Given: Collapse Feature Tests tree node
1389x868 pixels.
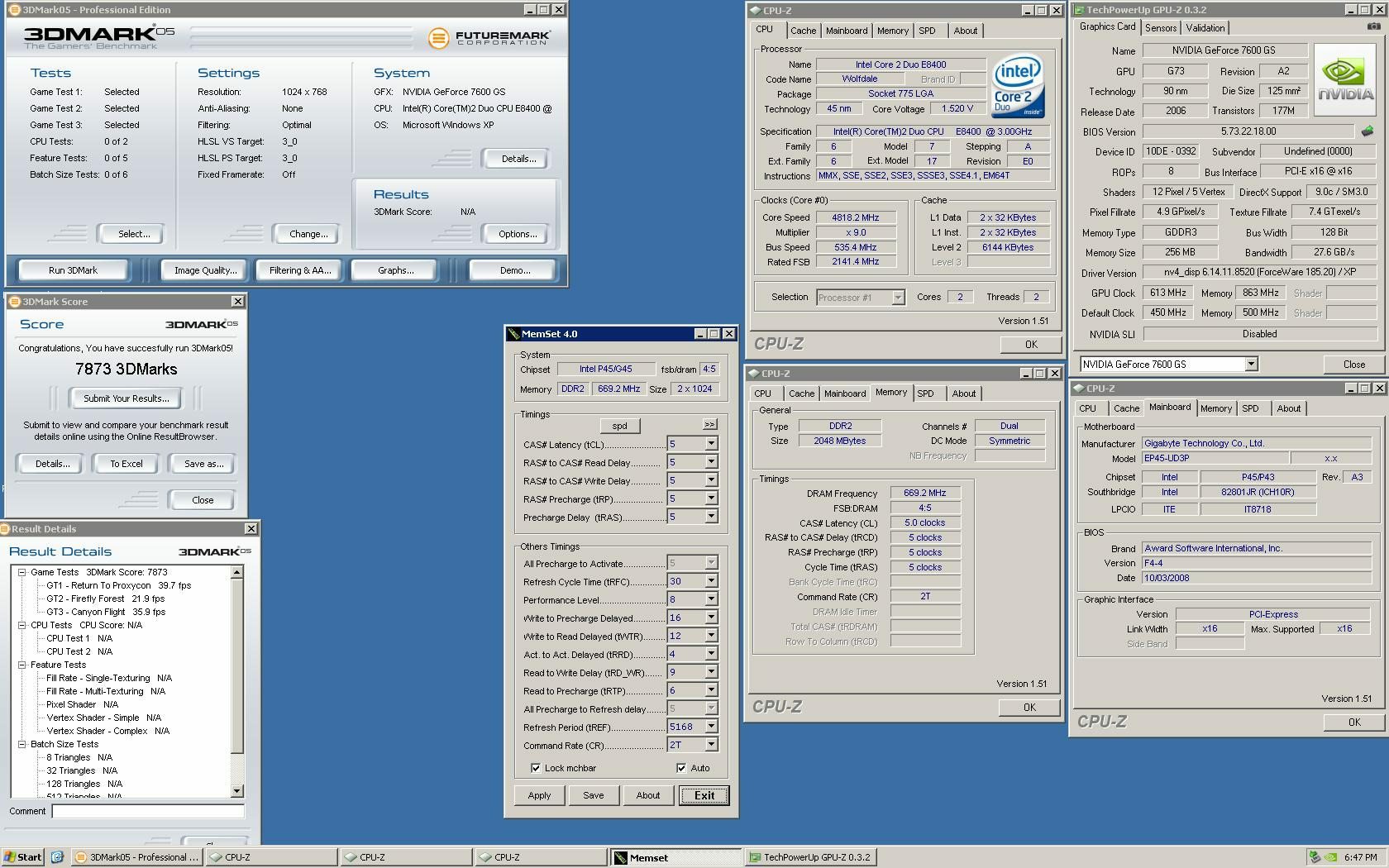Looking at the screenshot, I should pyautogui.click(x=21, y=665).
